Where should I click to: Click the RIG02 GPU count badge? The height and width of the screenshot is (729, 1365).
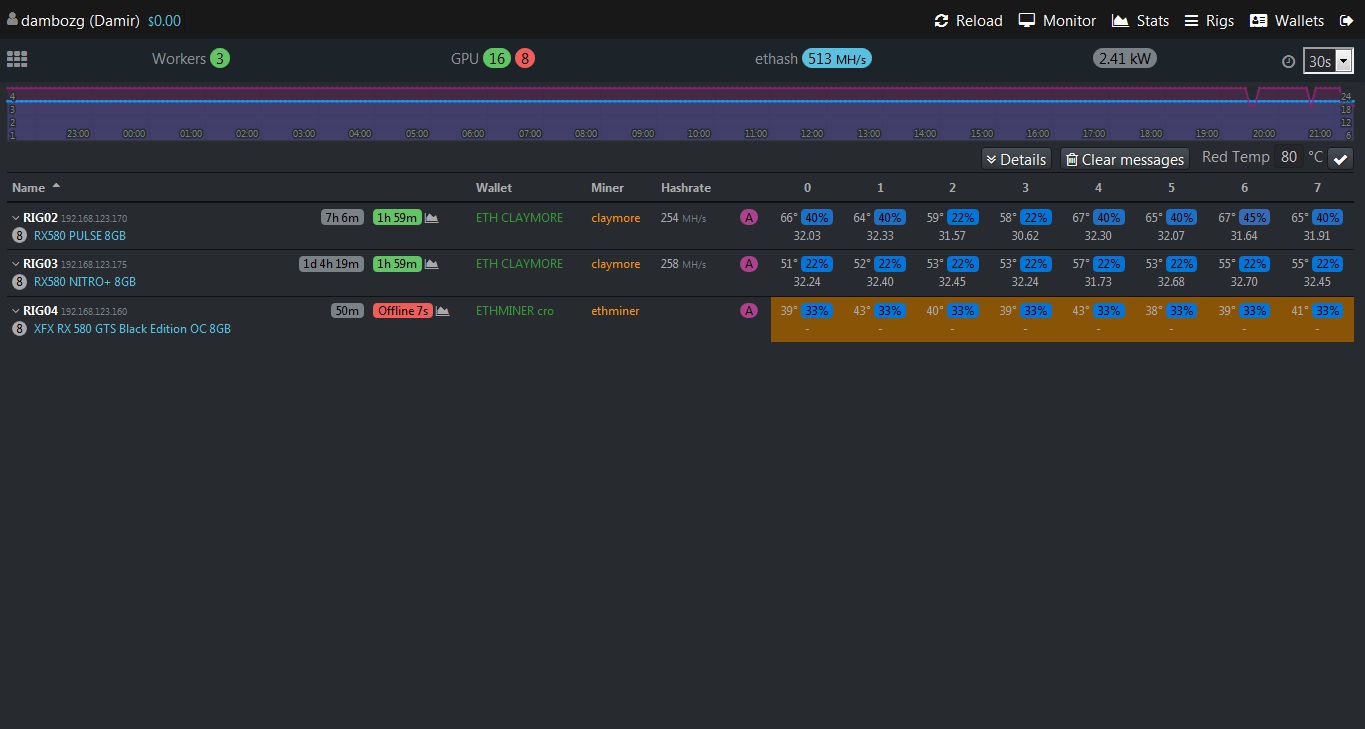pyautogui.click(x=19, y=236)
